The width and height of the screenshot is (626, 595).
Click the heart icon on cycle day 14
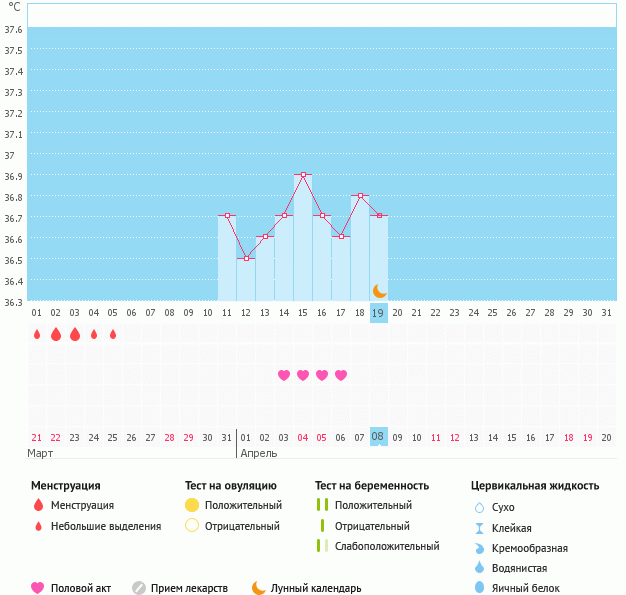click(284, 375)
